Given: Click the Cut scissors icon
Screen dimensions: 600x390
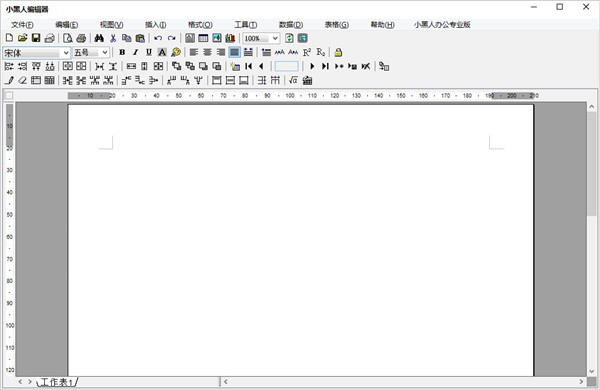Looking at the screenshot, I should [113, 38].
